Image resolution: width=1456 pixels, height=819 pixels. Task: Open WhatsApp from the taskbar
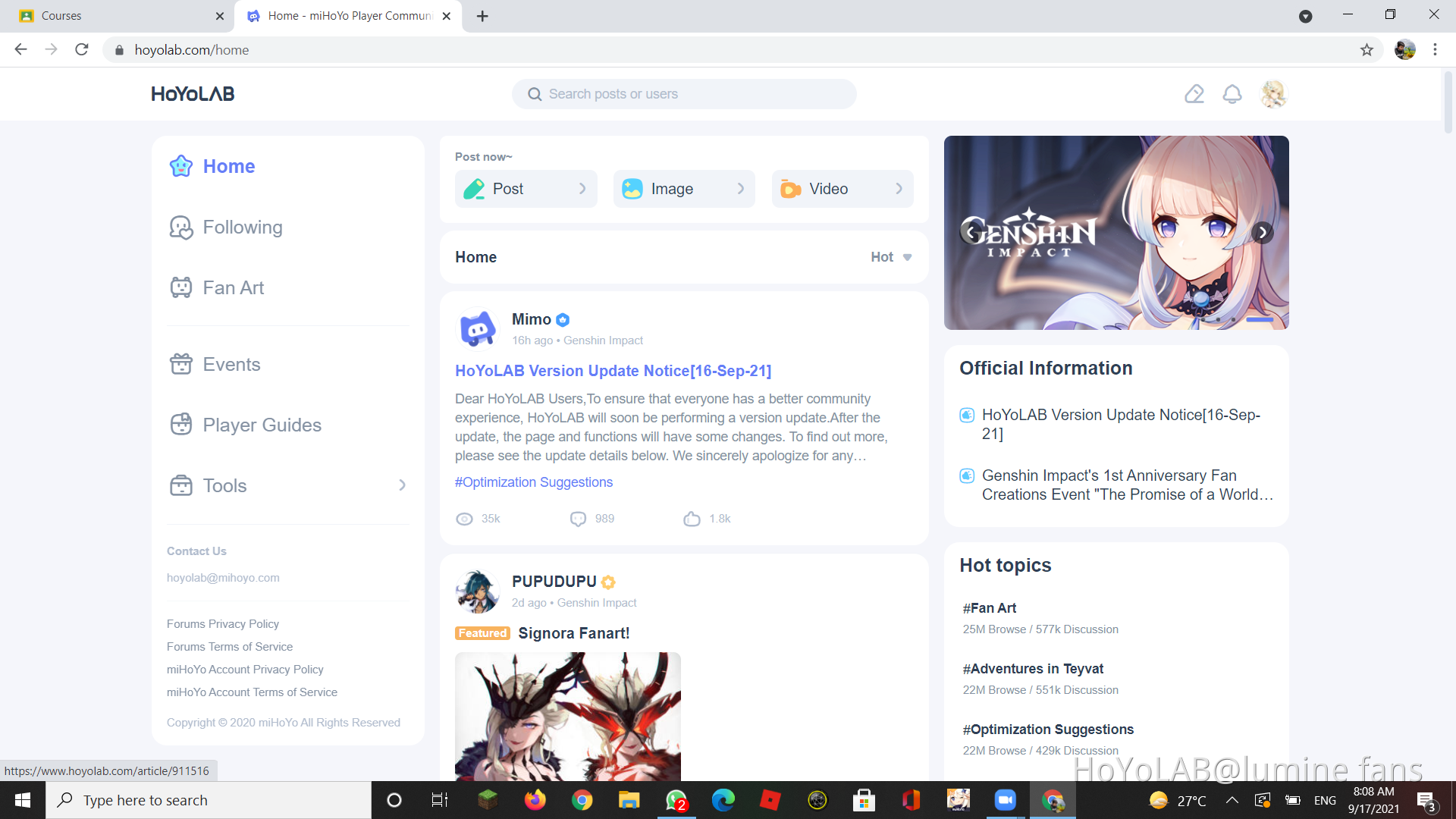pyautogui.click(x=676, y=800)
